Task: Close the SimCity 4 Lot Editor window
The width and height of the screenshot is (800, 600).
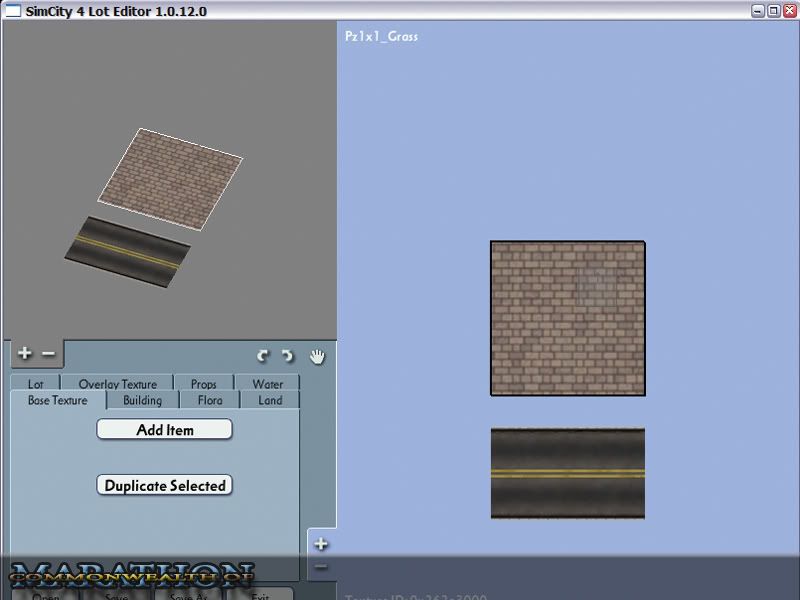Action: point(789,11)
